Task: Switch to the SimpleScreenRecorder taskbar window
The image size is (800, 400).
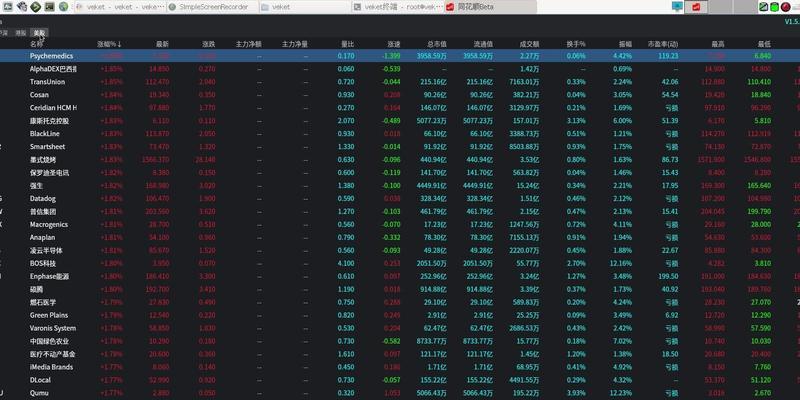Action: tap(211, 7)
